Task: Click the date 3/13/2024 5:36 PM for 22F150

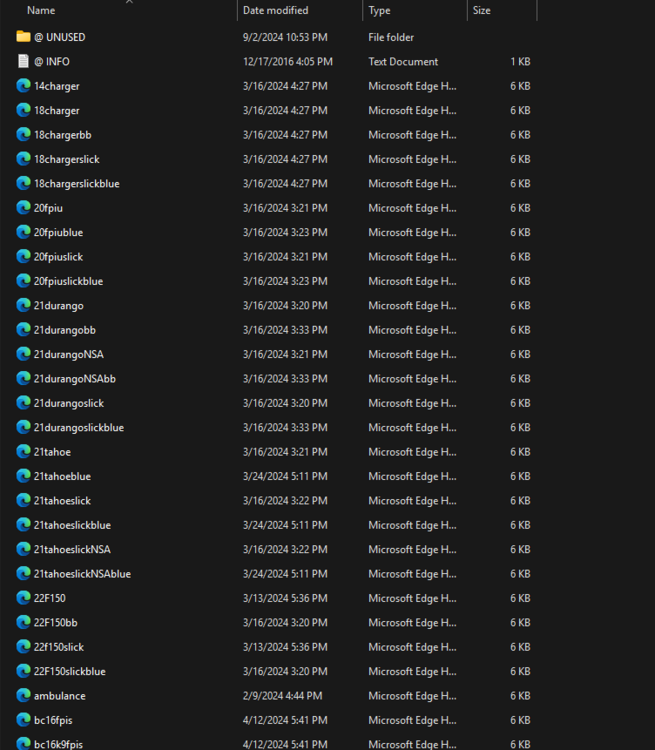Action: click(285, 598)
